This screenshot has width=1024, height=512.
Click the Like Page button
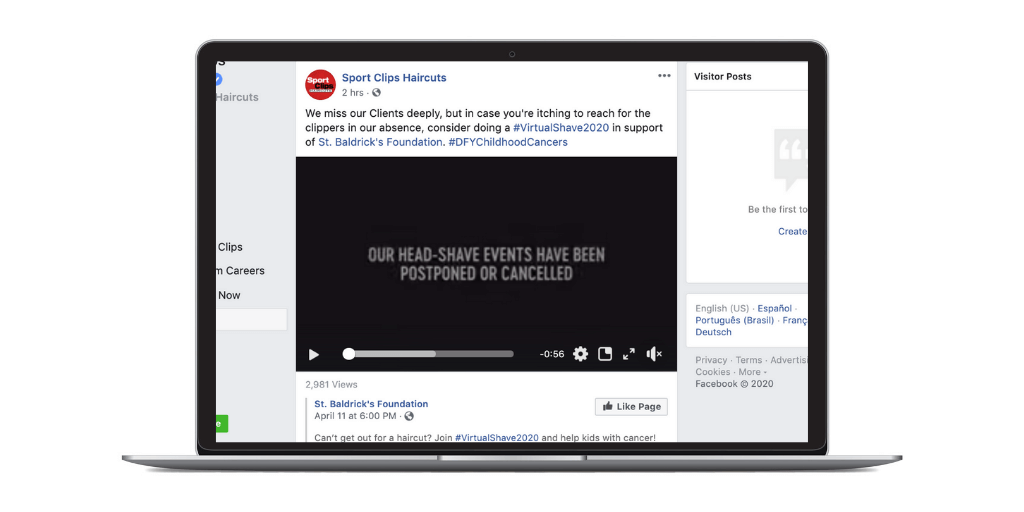coord(632,407)
